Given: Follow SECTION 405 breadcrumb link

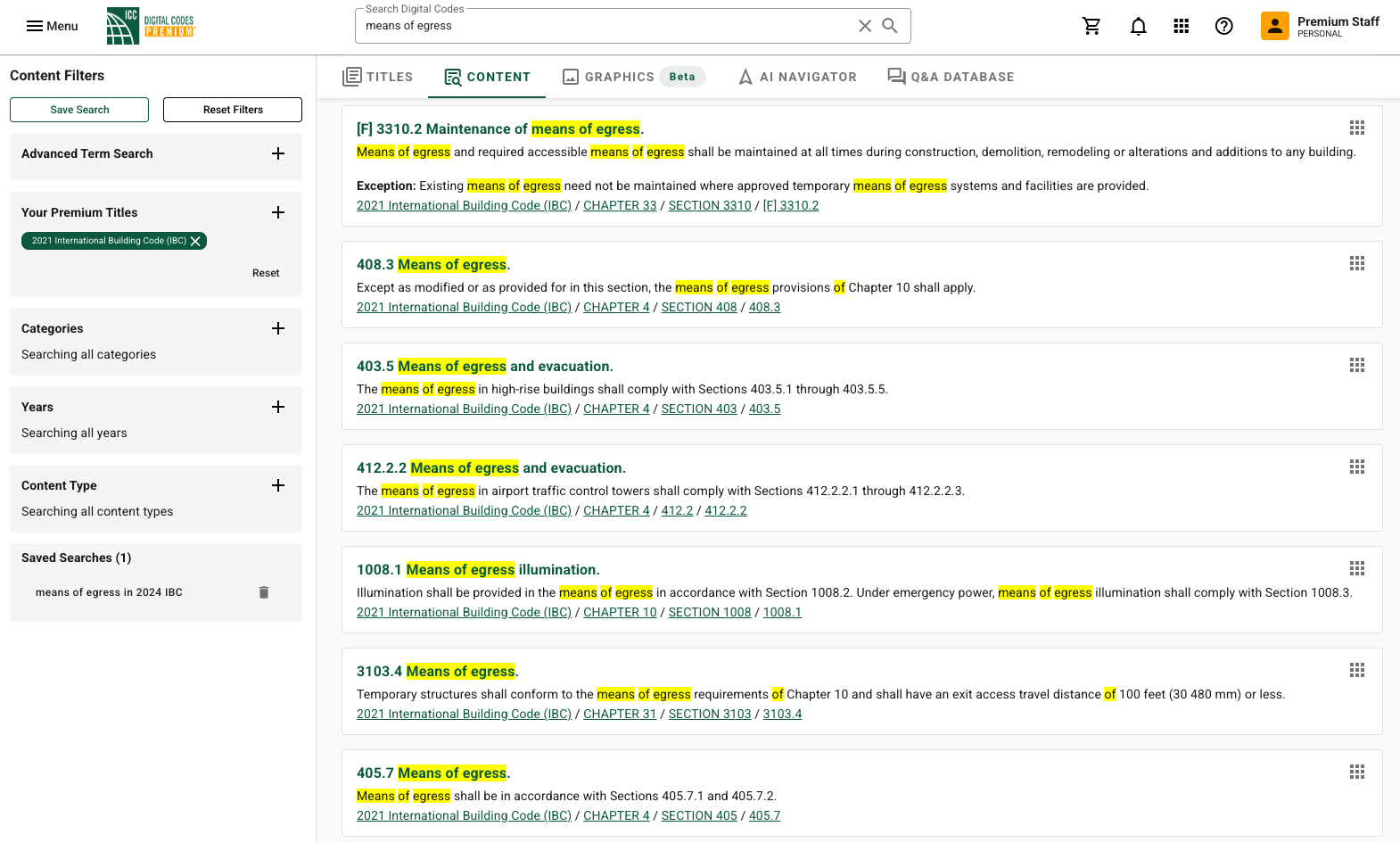Looking at the screenshot, I should (x=699, y=815).
